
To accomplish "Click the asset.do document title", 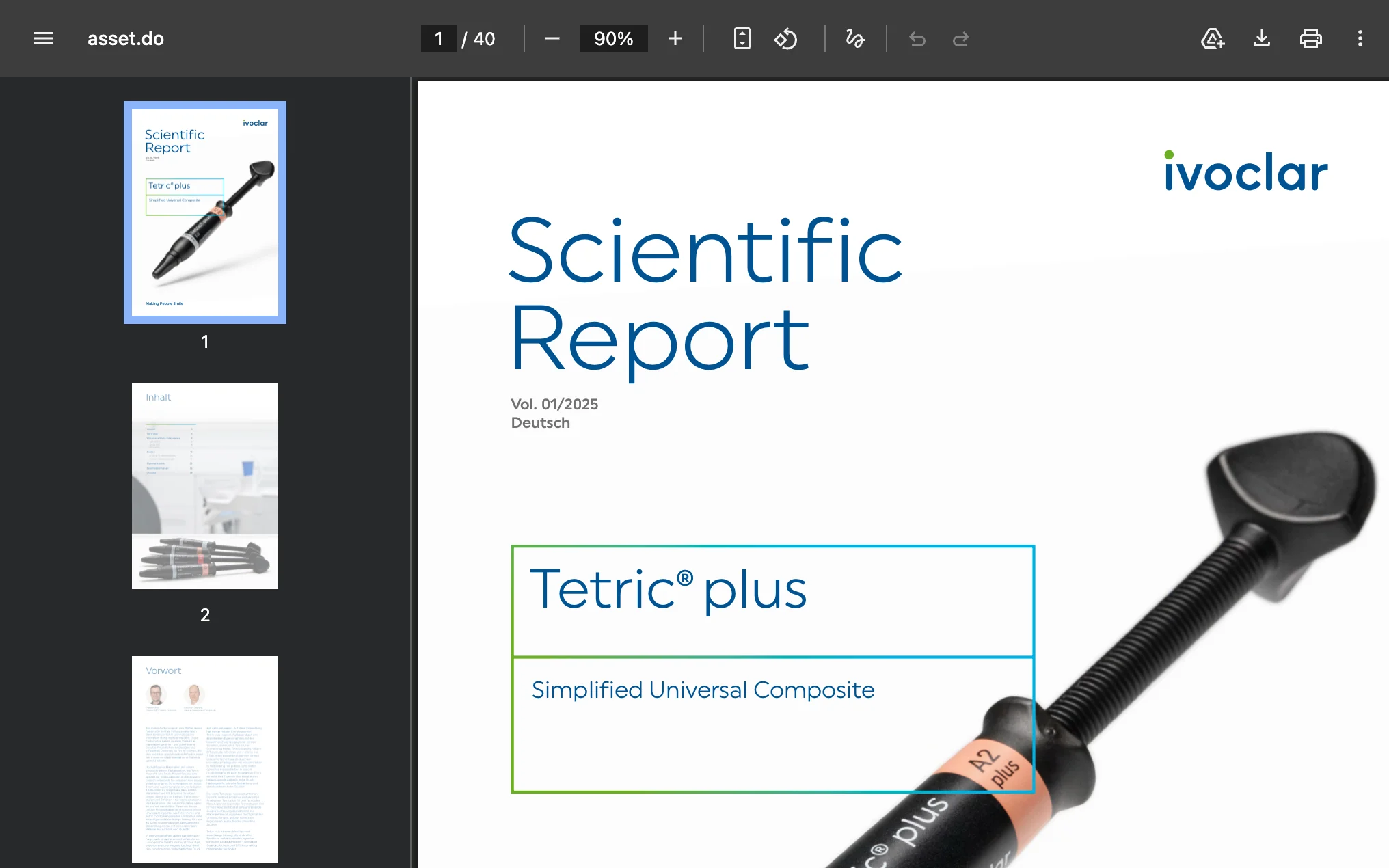I will 126,38.
